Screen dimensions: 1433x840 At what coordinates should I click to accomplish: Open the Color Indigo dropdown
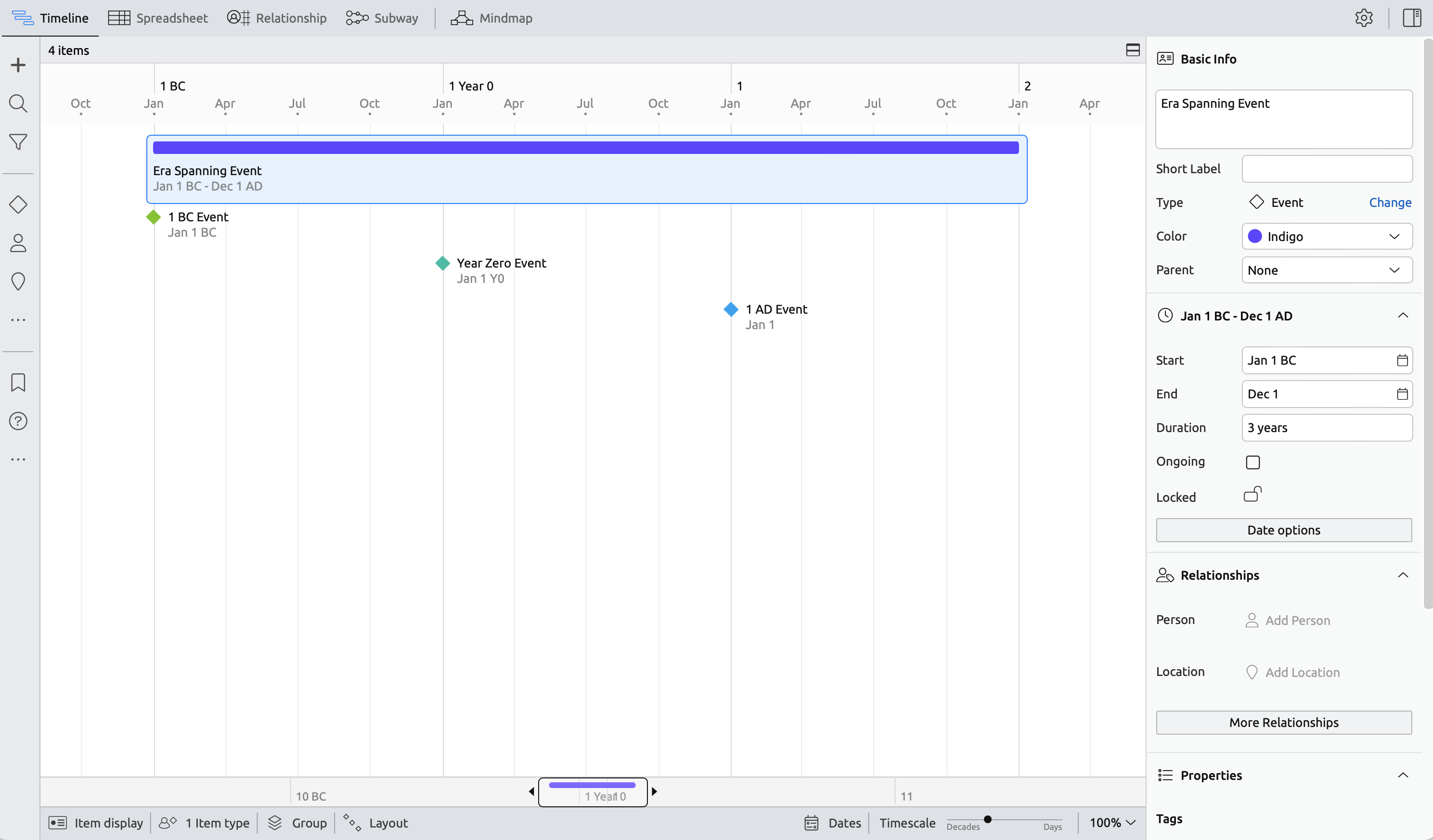[x=1327, y=236]
